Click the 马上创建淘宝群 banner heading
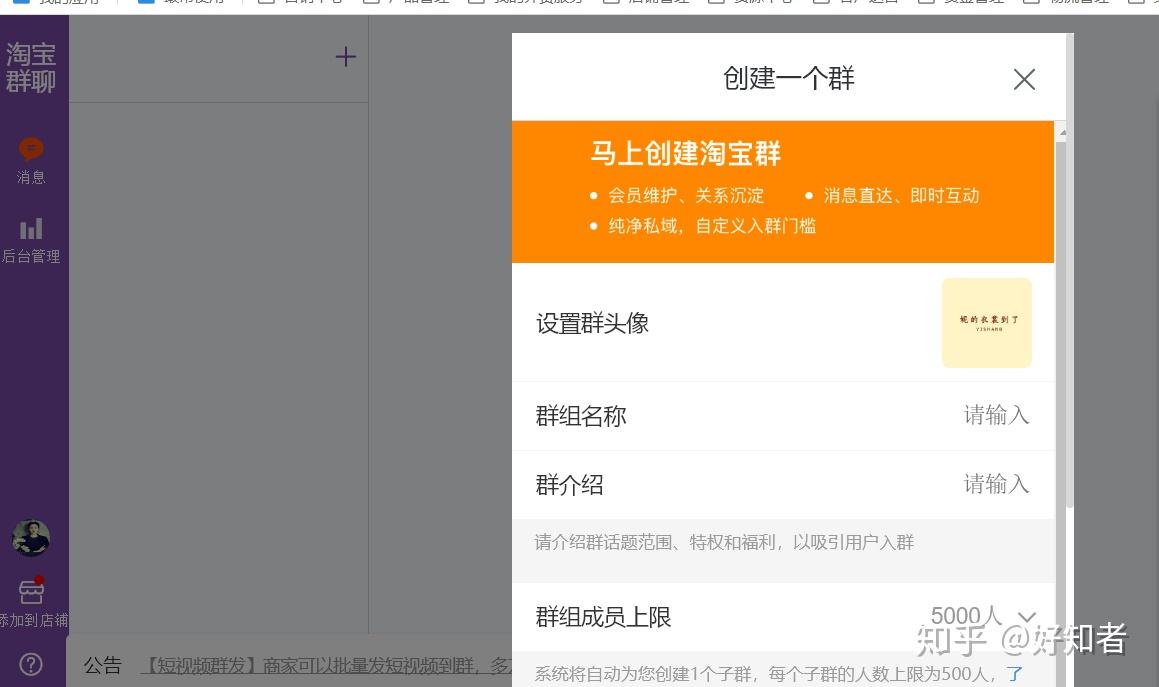The image size is (1159, 687). pos(685,154)
